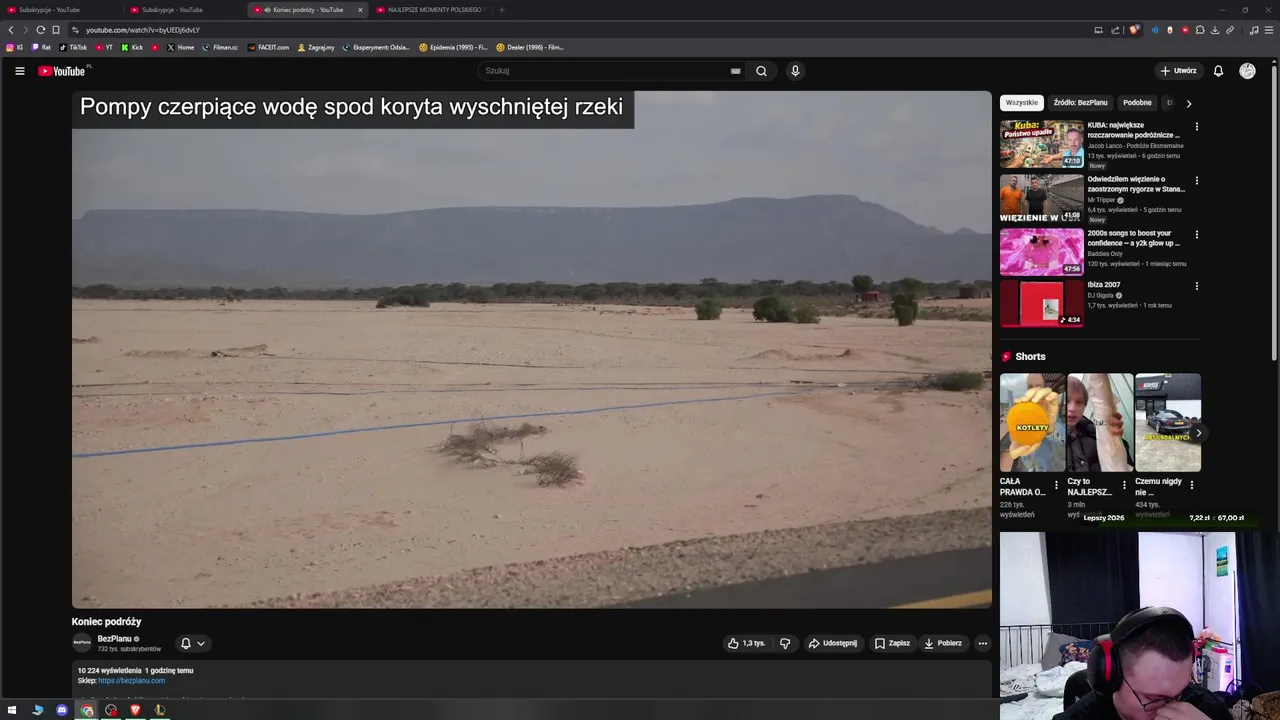Close the Koniec podróży tab
The width and height of the screenshot is (1280, 720).
tap(360, 10)
